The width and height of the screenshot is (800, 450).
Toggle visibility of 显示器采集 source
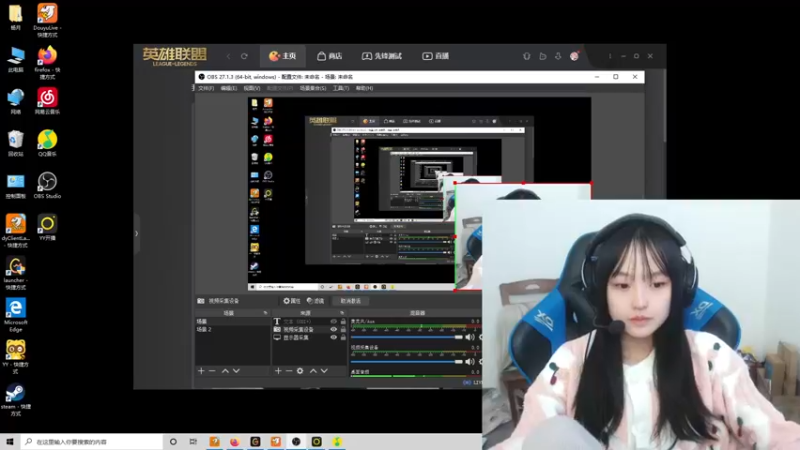tap(334, 337)
